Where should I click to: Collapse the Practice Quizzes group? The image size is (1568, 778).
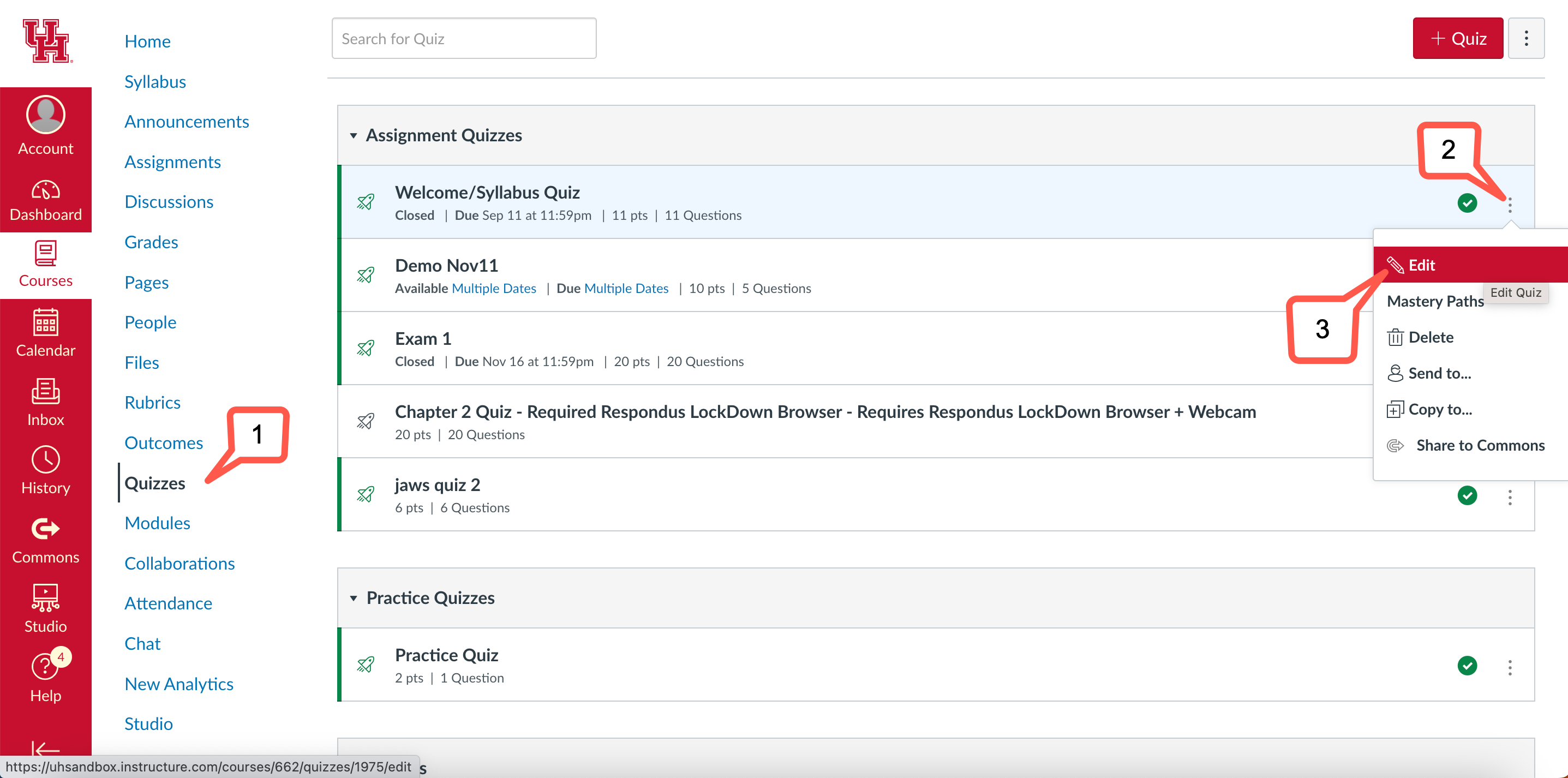click(x=354, y=598)
